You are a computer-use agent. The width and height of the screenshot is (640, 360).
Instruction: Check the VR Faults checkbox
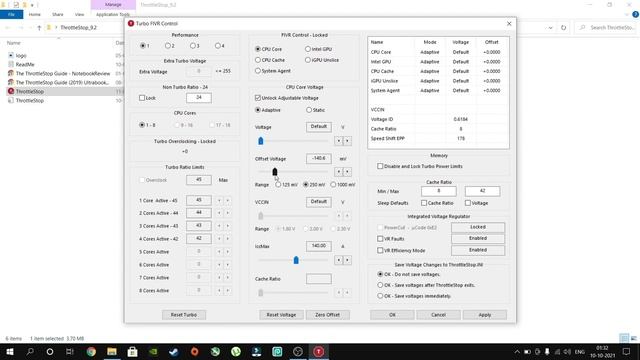click(380, 238)
